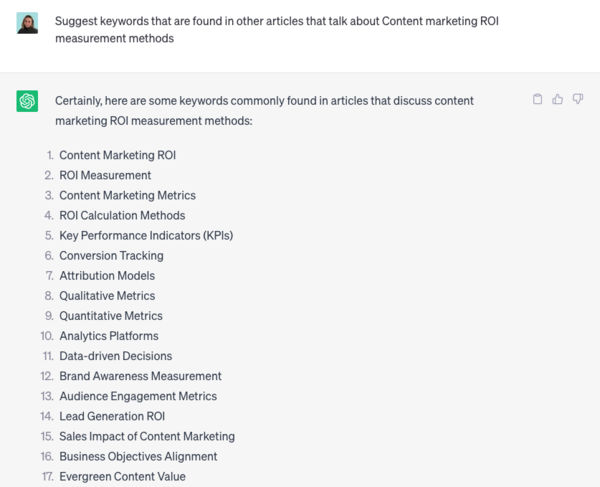Click the thumbs down icon
Viewport: 600px width, 487px height.
[578, 99]
